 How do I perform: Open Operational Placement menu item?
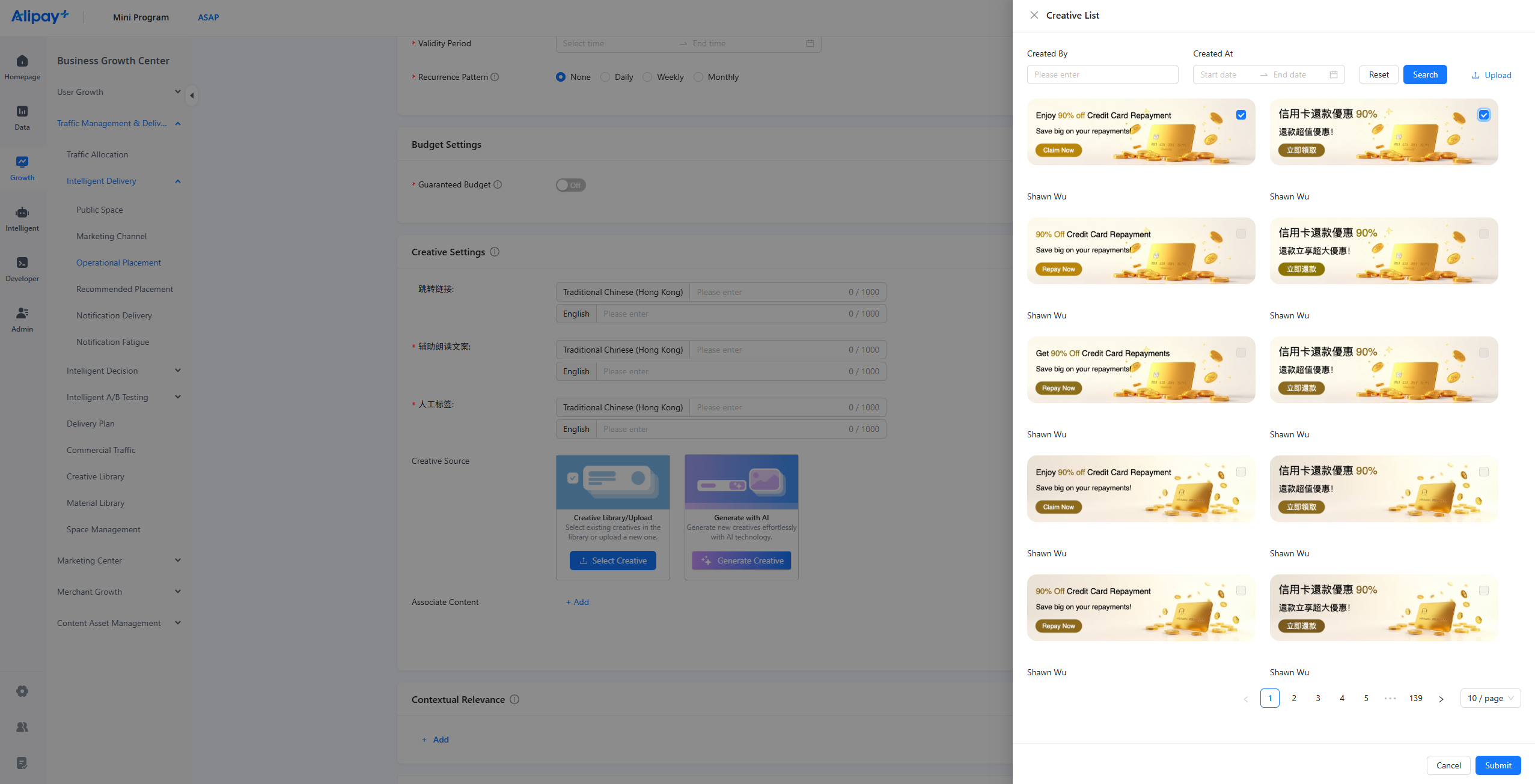[x=118, y=263]
